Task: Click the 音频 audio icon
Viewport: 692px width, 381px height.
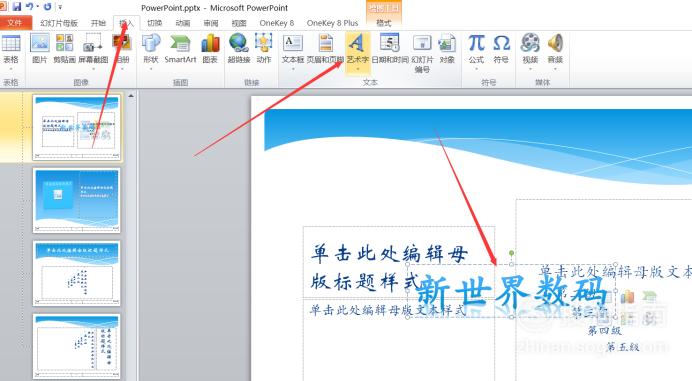Action: (555, 43)
